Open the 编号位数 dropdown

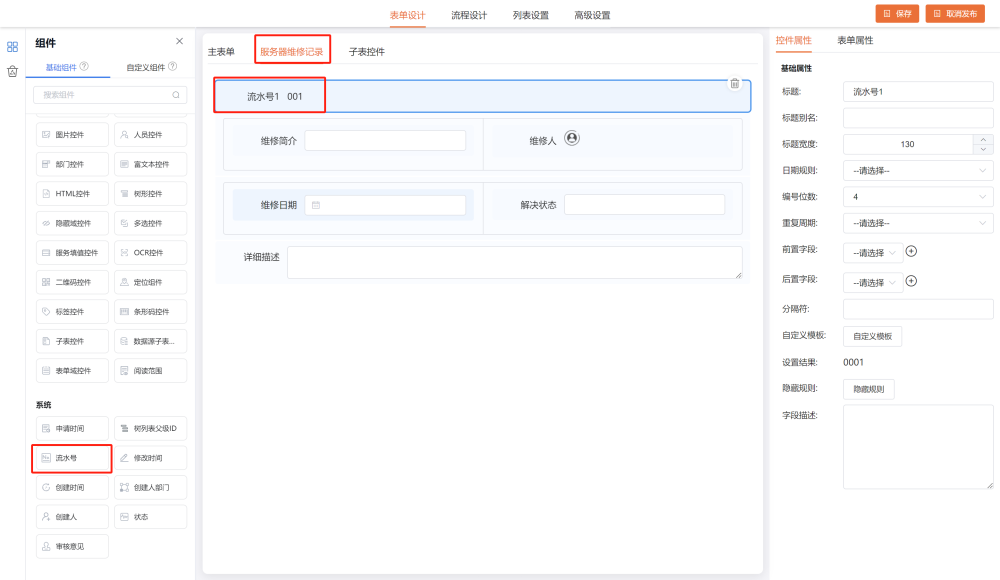click(917, 197)
